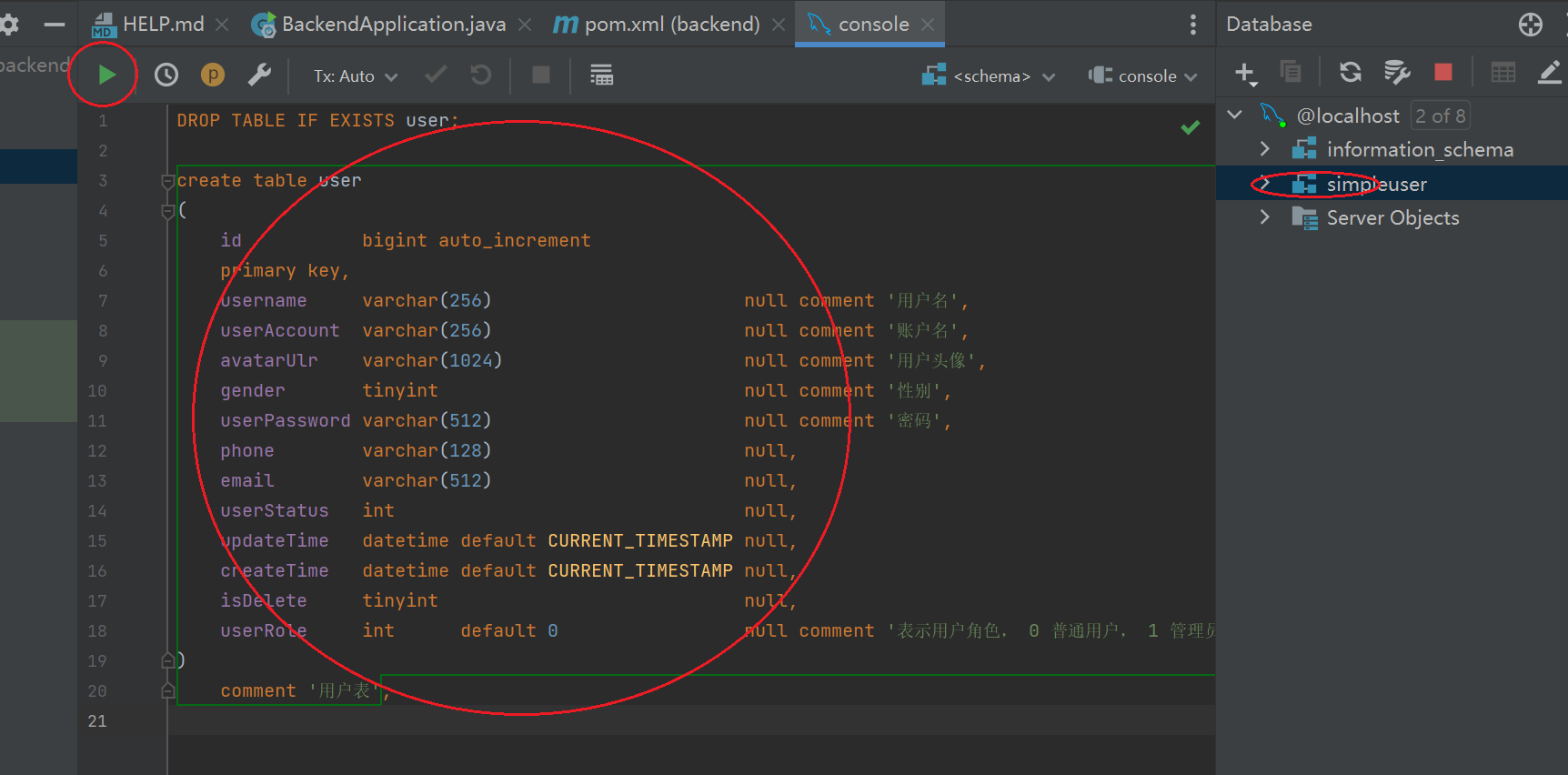This screenshot has width=1568, height=775.
Task: Click 'userStatus' column name in editor
Action: (275, 510)
